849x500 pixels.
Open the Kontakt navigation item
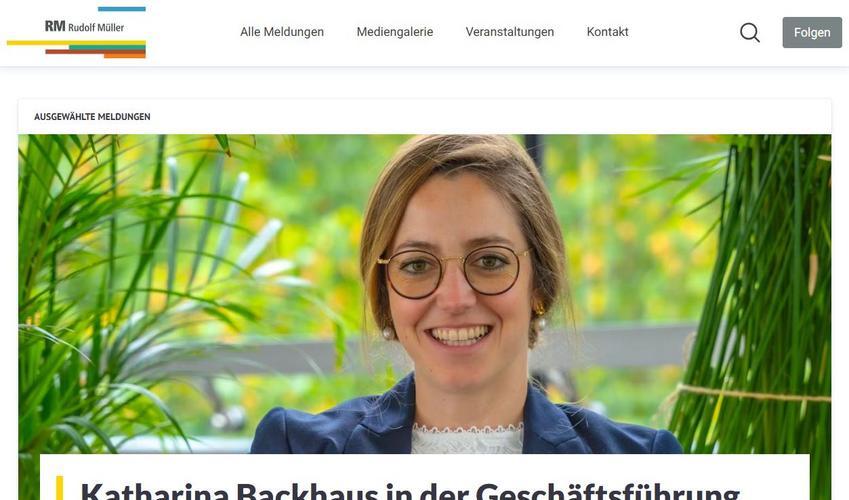click(608, 32)
